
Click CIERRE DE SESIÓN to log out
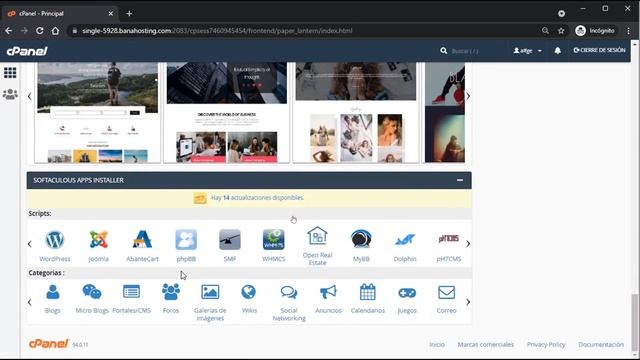[599, 50]
